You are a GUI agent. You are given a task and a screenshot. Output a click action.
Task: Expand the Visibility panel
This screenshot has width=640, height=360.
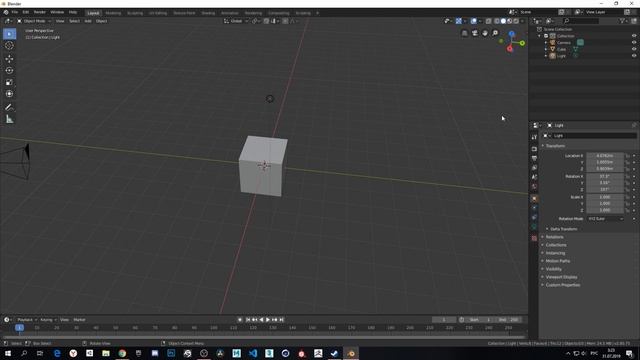pyautogui.click(x=553, y=269)
